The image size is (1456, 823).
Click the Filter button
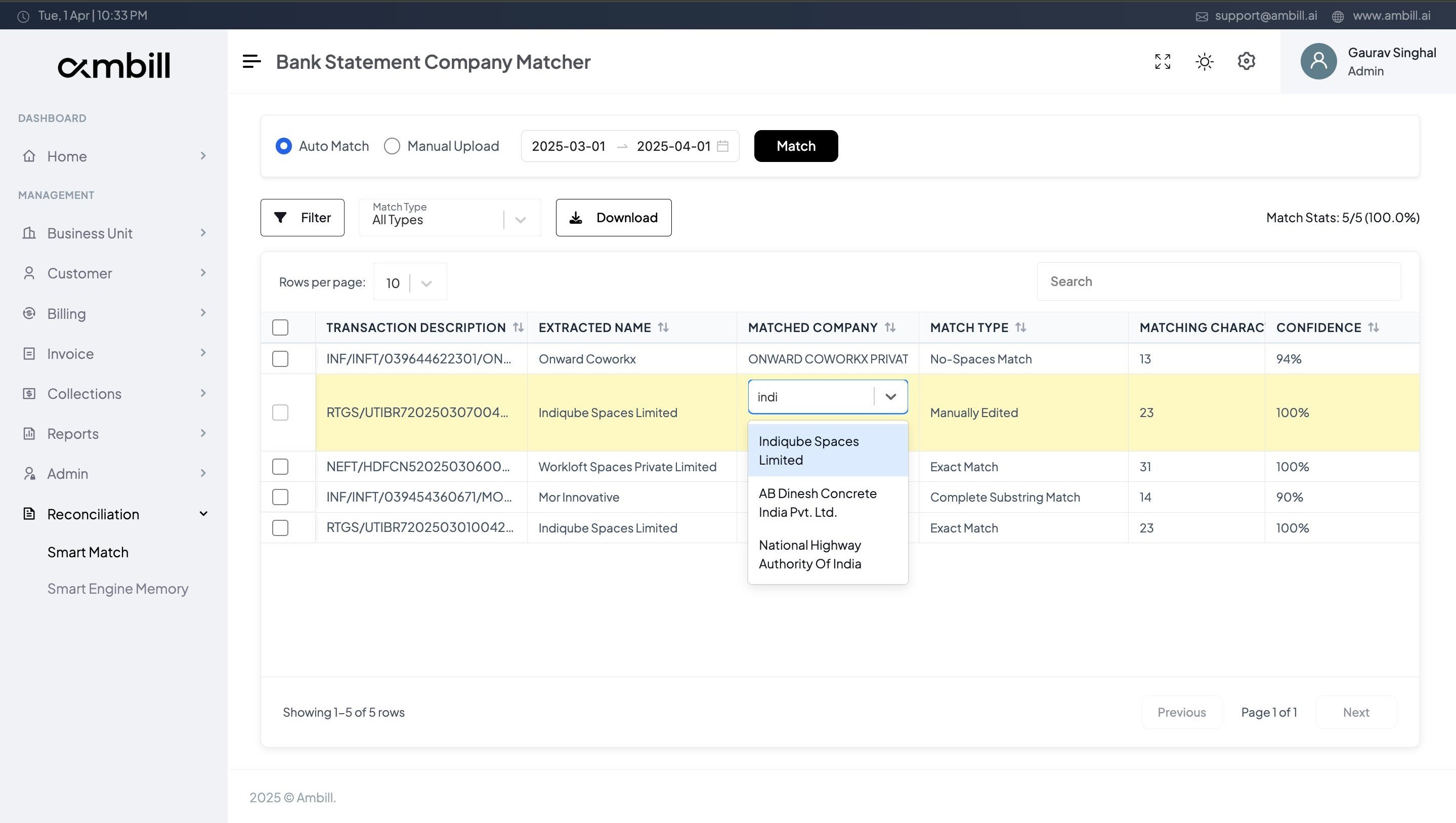[303, 218]
